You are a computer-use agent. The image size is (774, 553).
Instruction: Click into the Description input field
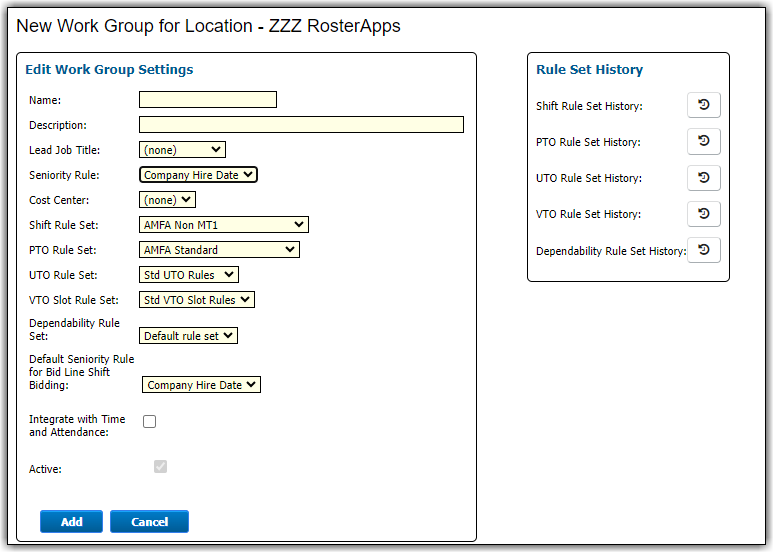click(301, 125)
